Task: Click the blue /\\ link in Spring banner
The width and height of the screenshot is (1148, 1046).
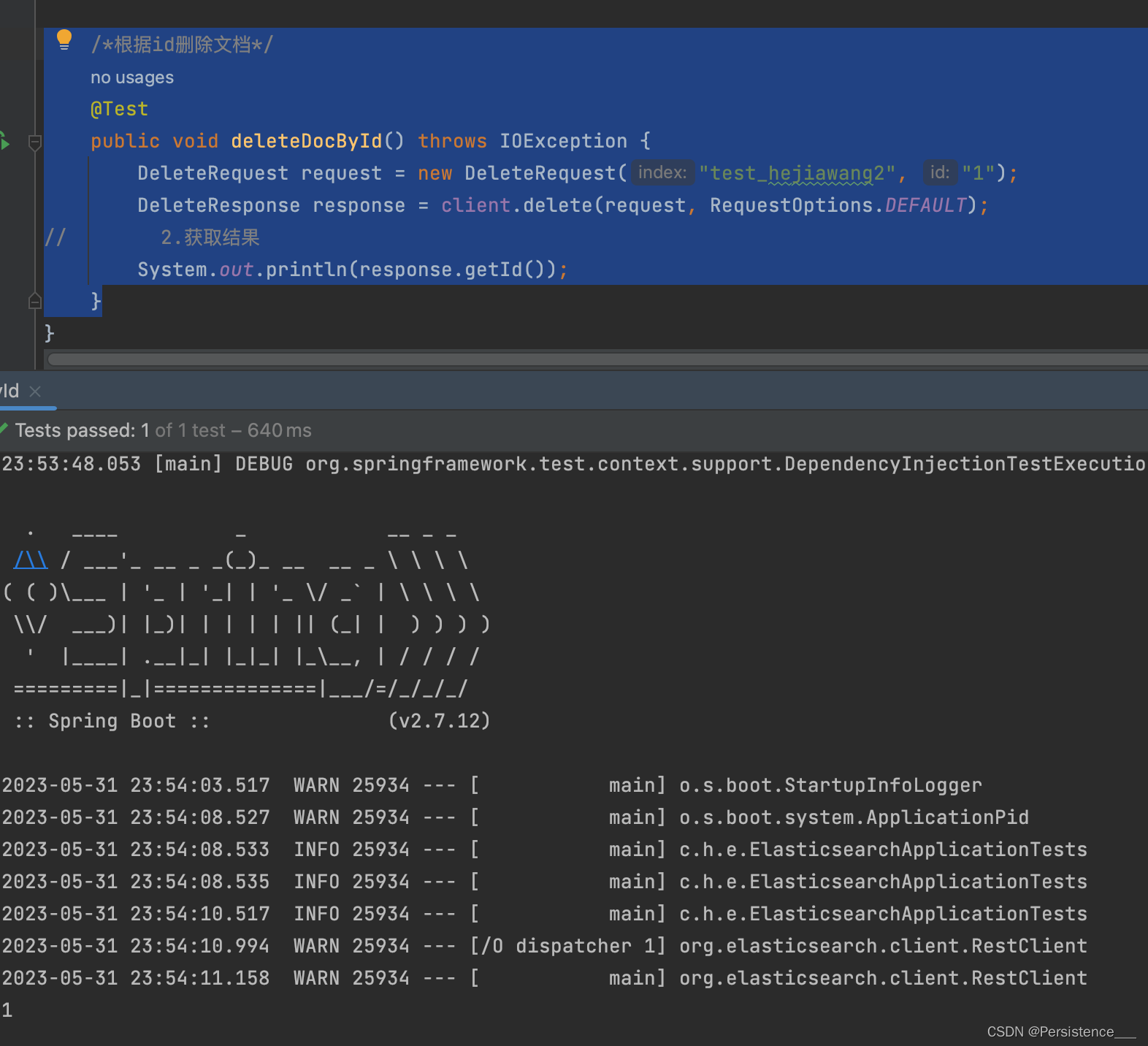Action: coord(31,560)
